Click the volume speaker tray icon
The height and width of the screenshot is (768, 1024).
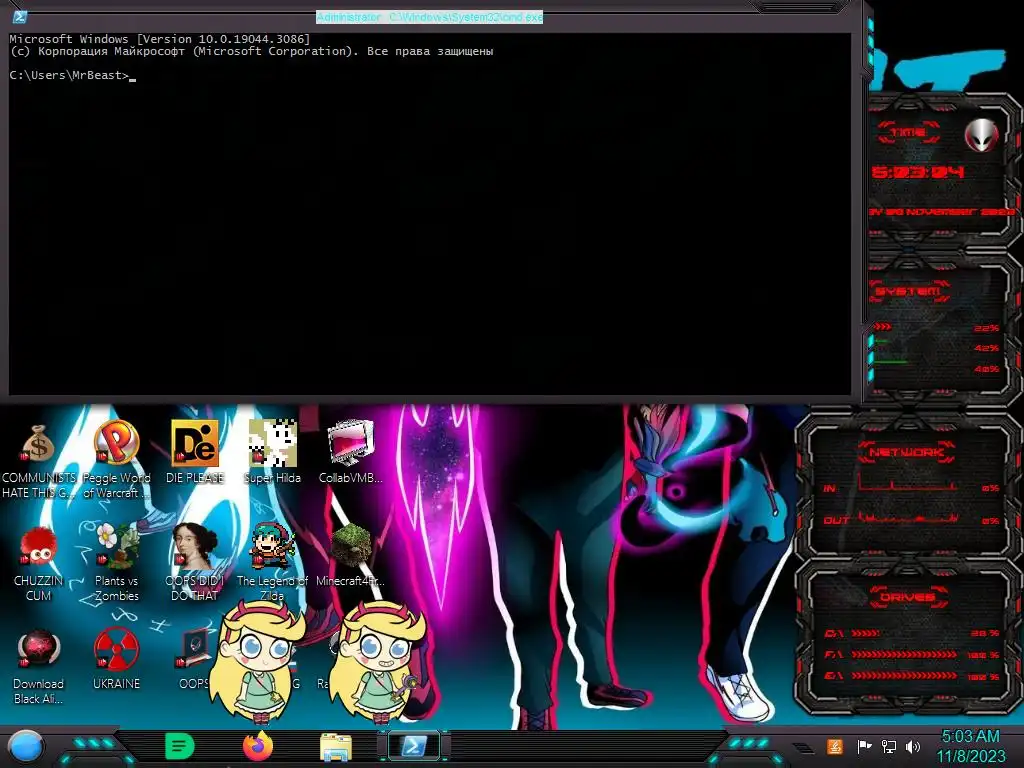tap(913, 746)
